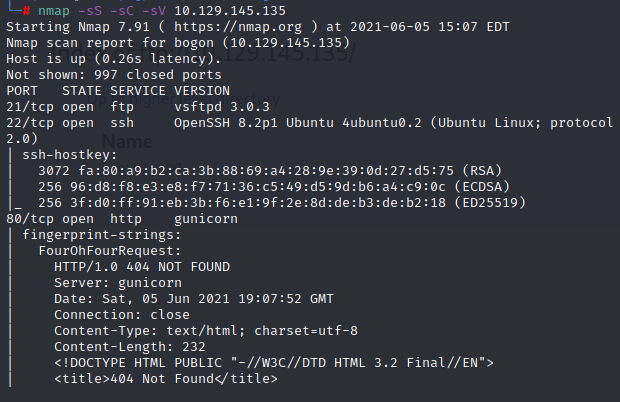The height and width of the screenshot is (402, 620).
Task: Click the vsftpd 3.0.3 version text
Action: 221,107
